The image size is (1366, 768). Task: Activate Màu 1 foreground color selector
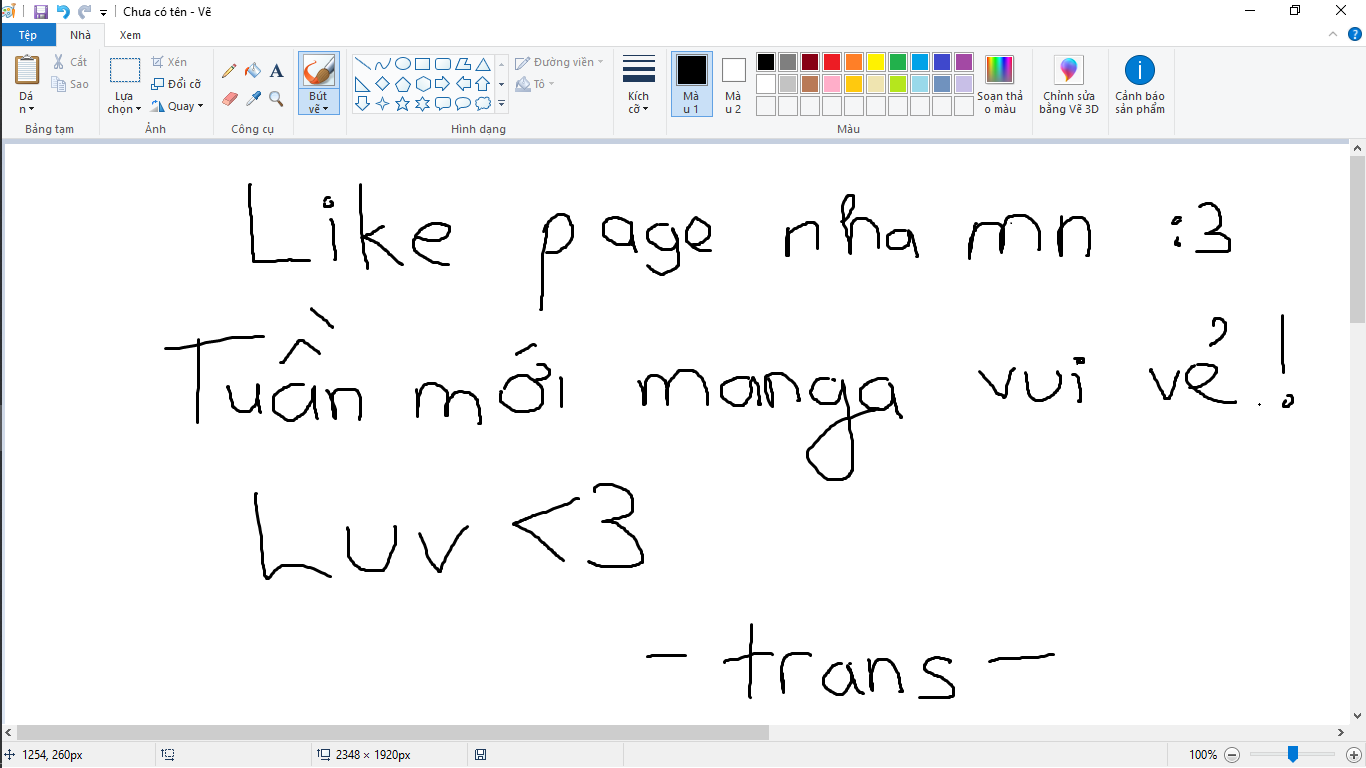pos(691,84)
